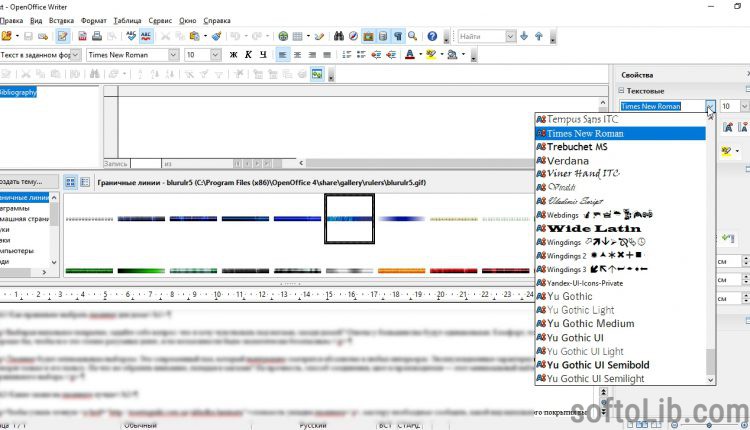Click the Paste clipboard icon
The width and height of the screenshot is (750, 430).
point(194,36)
